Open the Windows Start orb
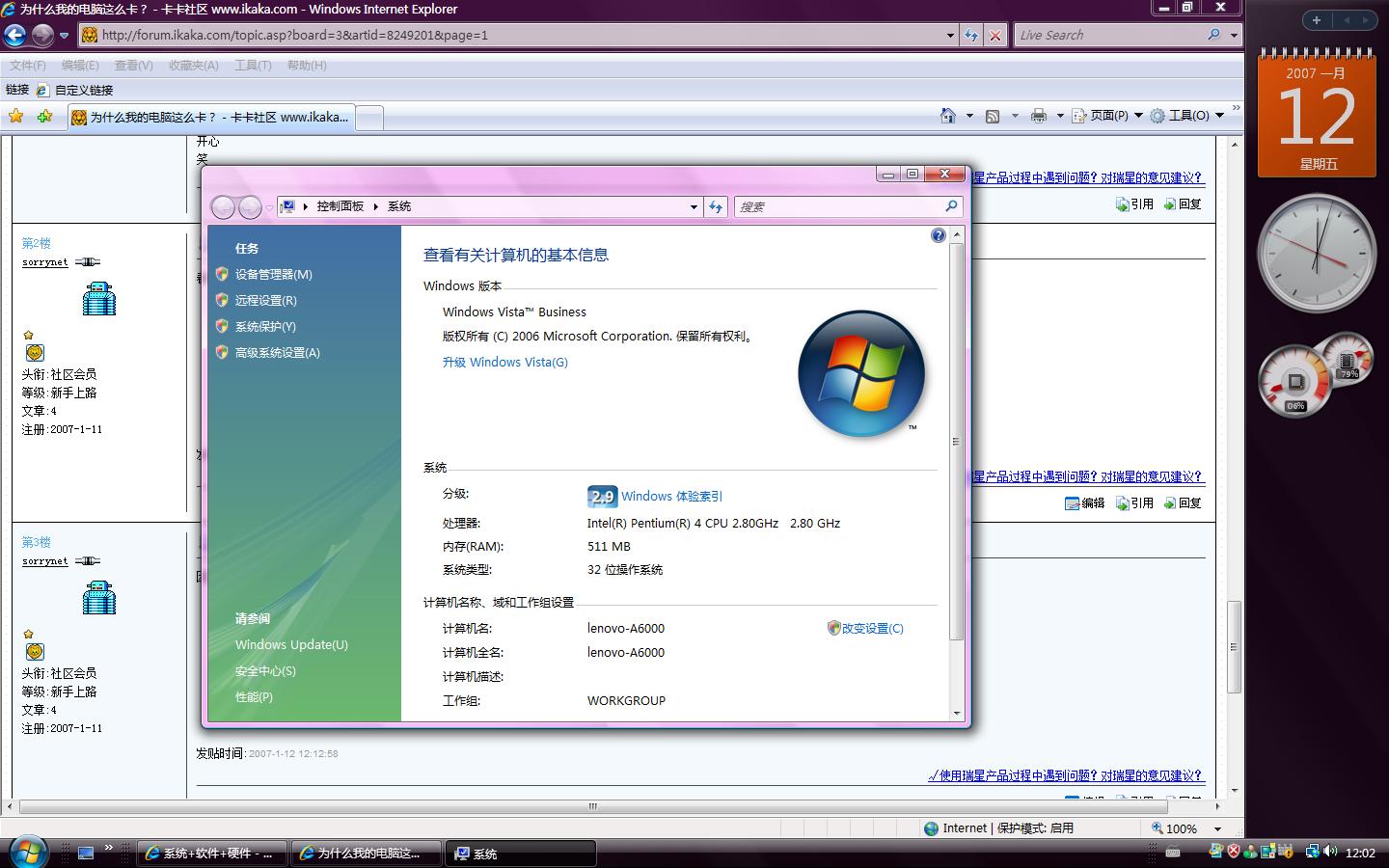Image resolution: width=1389 pixels, height=868 pixels. (27, 853)
